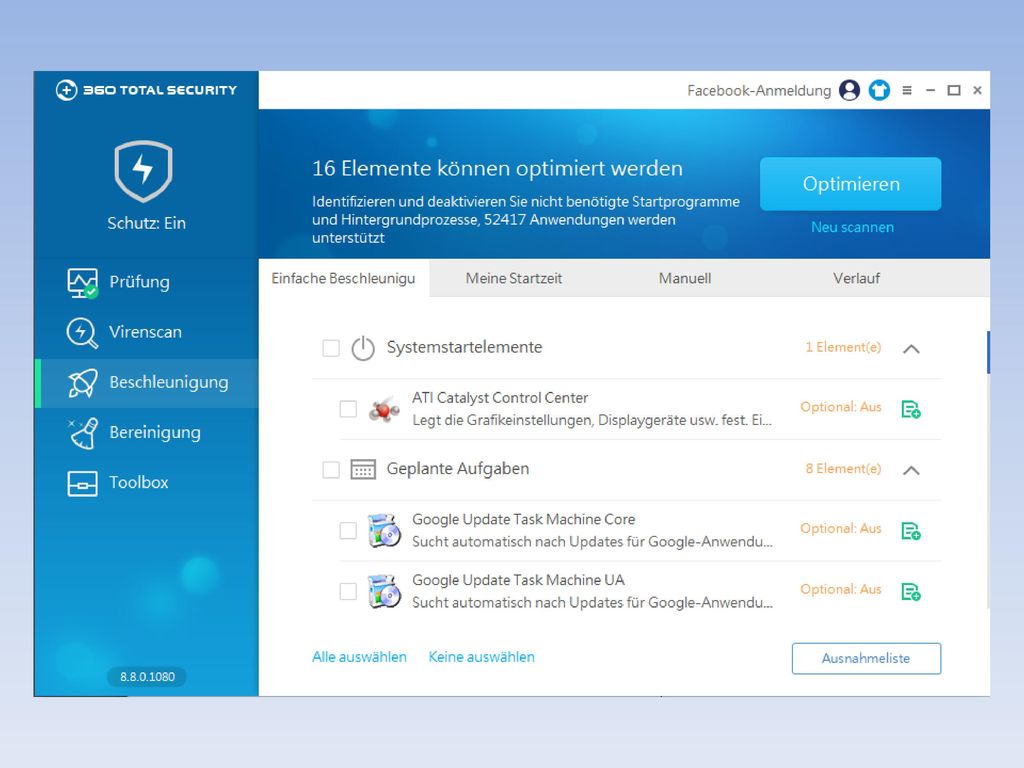Click the Systemstartelemente power icon
The height and width of the screenshot is (768, 1024).
[x=363, y=348]
